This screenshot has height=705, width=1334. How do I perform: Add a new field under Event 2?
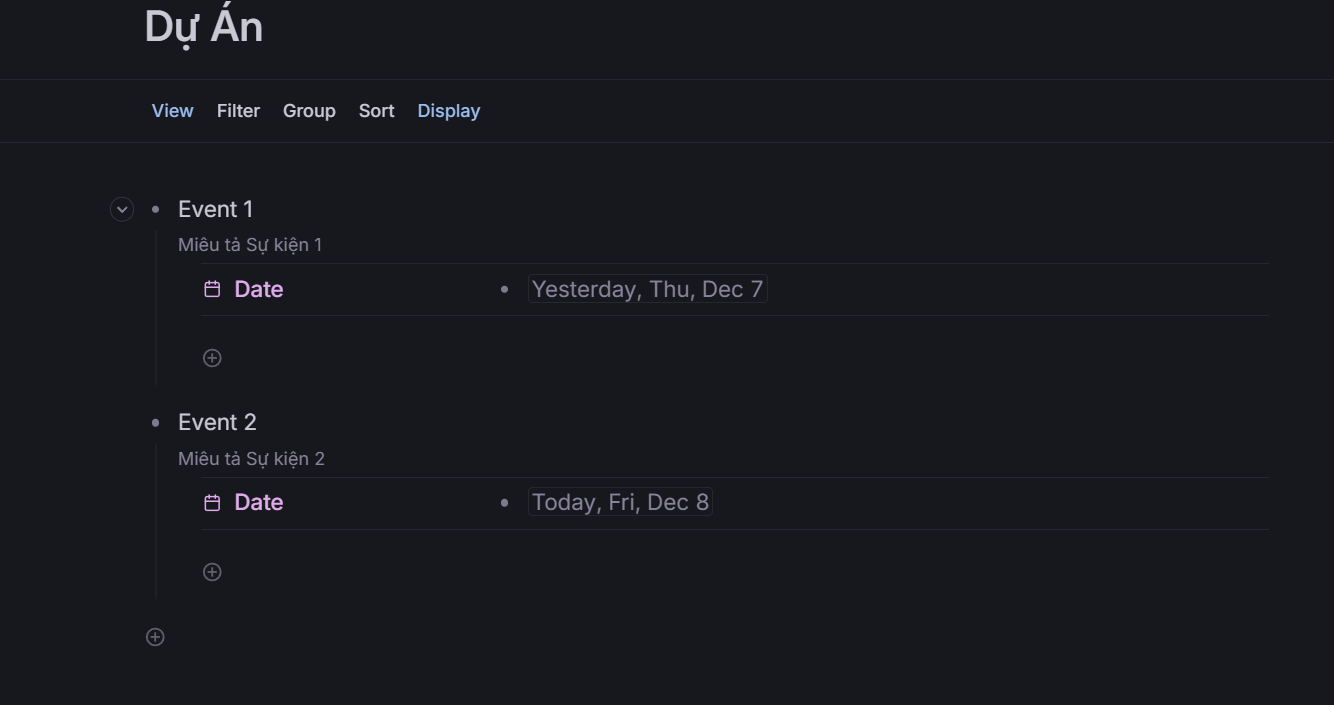[x=212, y=572]
